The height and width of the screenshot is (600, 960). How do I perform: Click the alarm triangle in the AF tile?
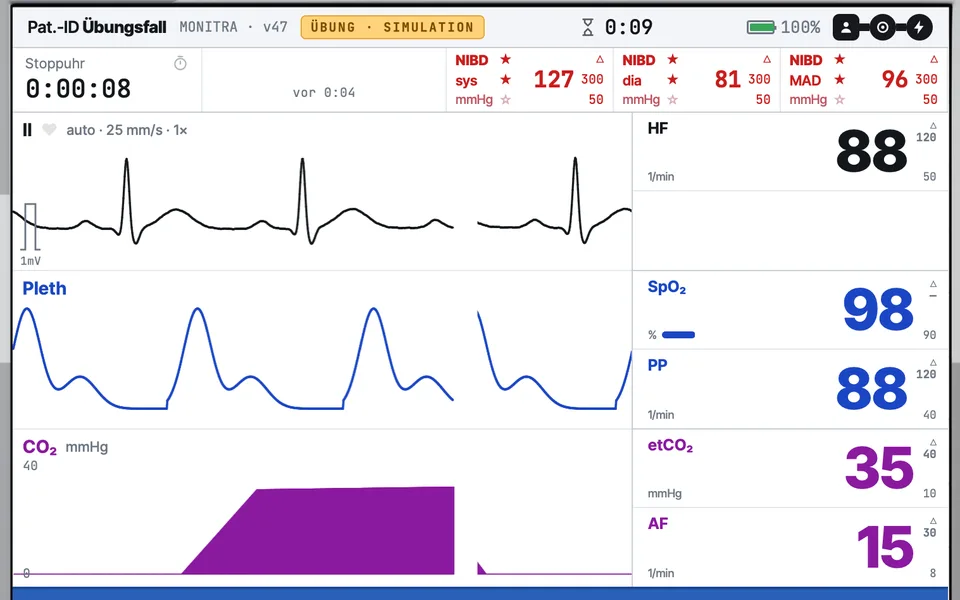[933, 521]
